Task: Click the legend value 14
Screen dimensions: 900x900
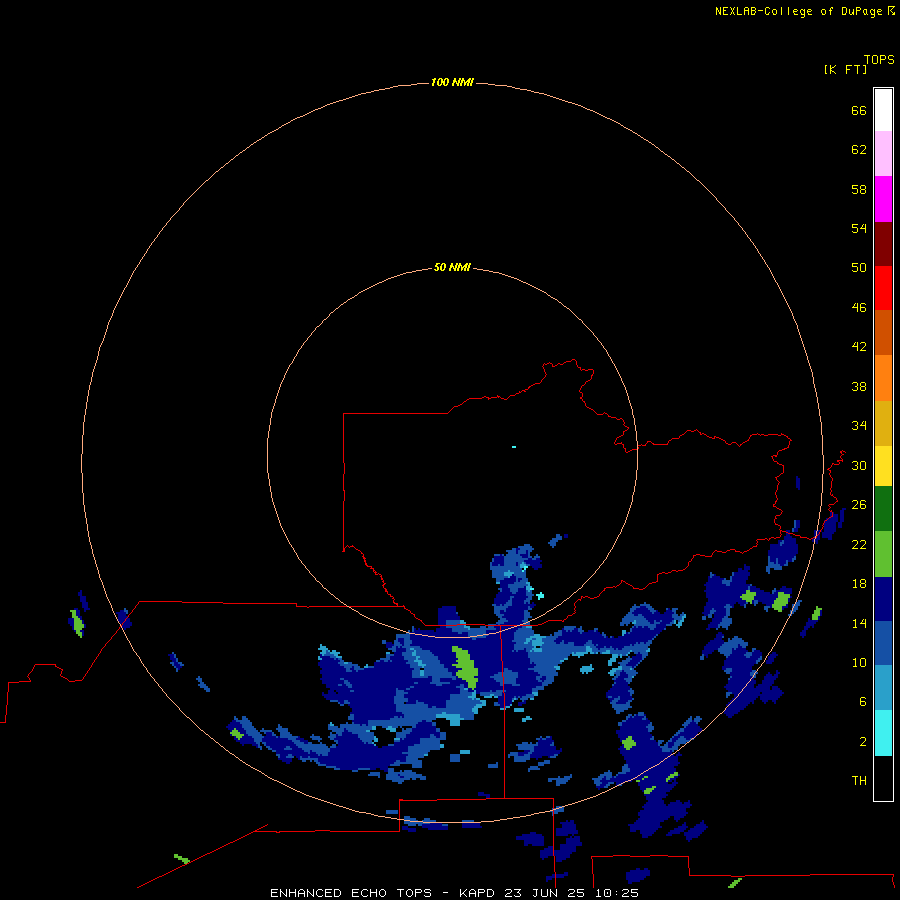Action: point(859,623)
